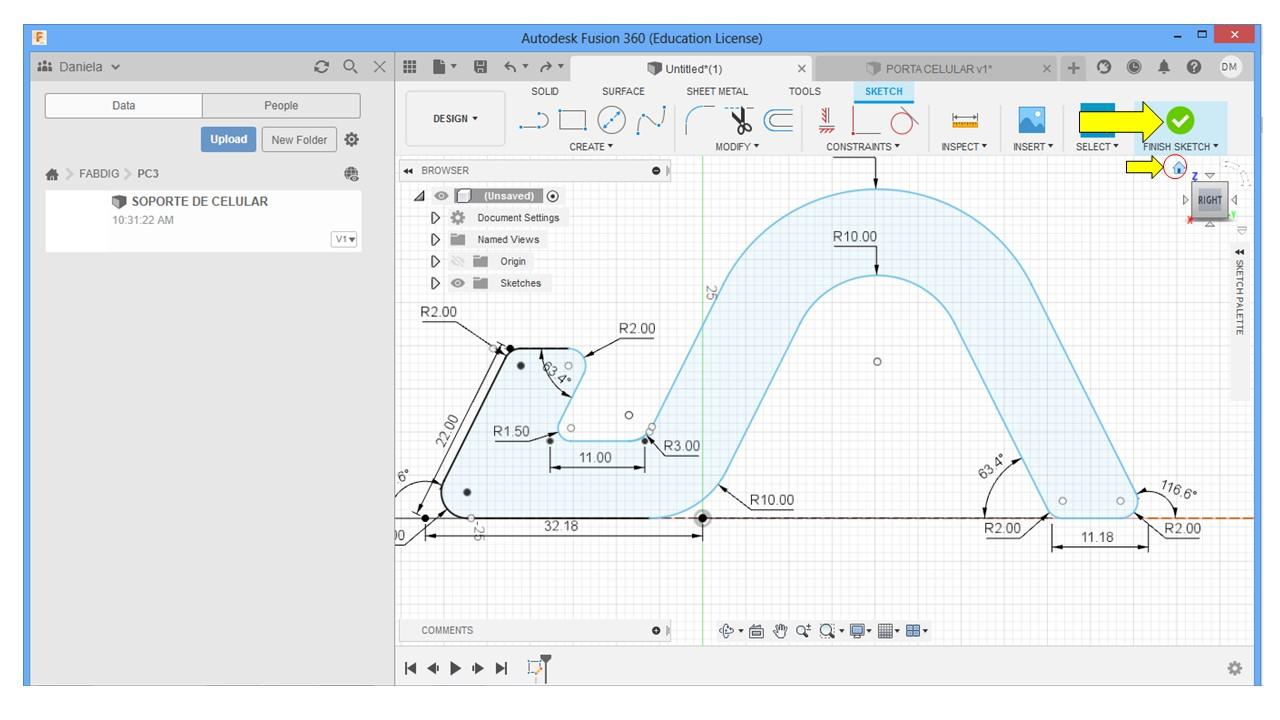Search in the data panel

tap(350, 68)
